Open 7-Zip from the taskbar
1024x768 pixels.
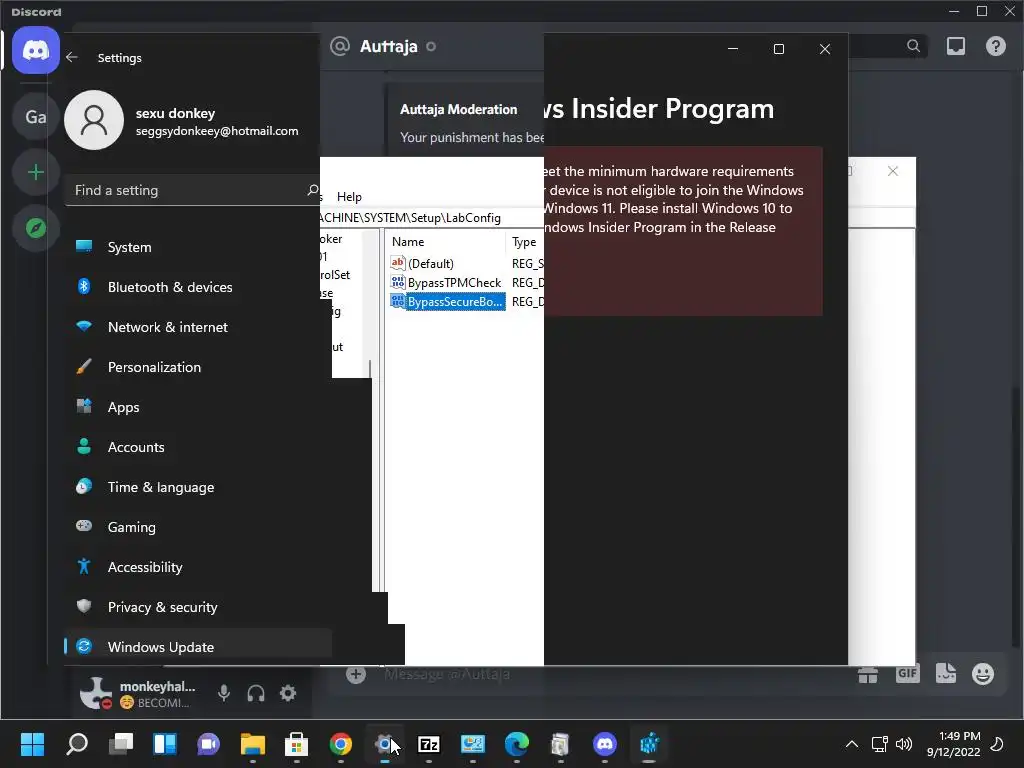point(428,744)
